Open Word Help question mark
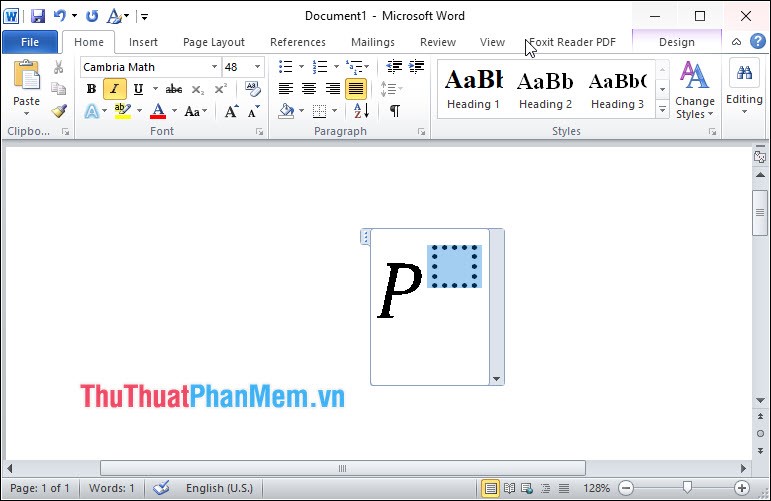 point(757,41)
